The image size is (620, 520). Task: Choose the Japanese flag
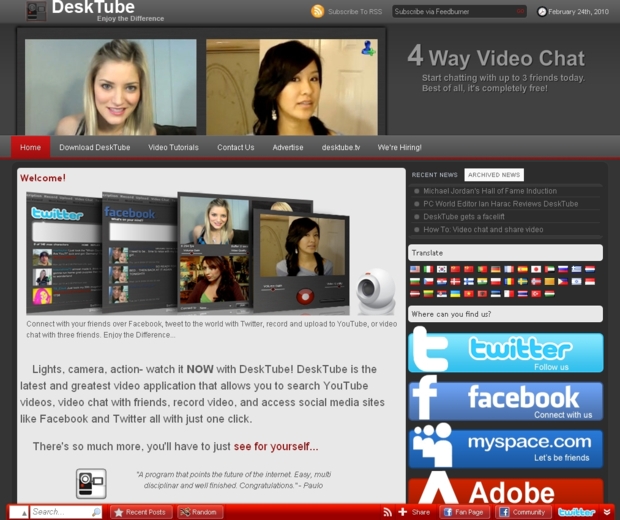pyautogui.click(x=536, y=269)
